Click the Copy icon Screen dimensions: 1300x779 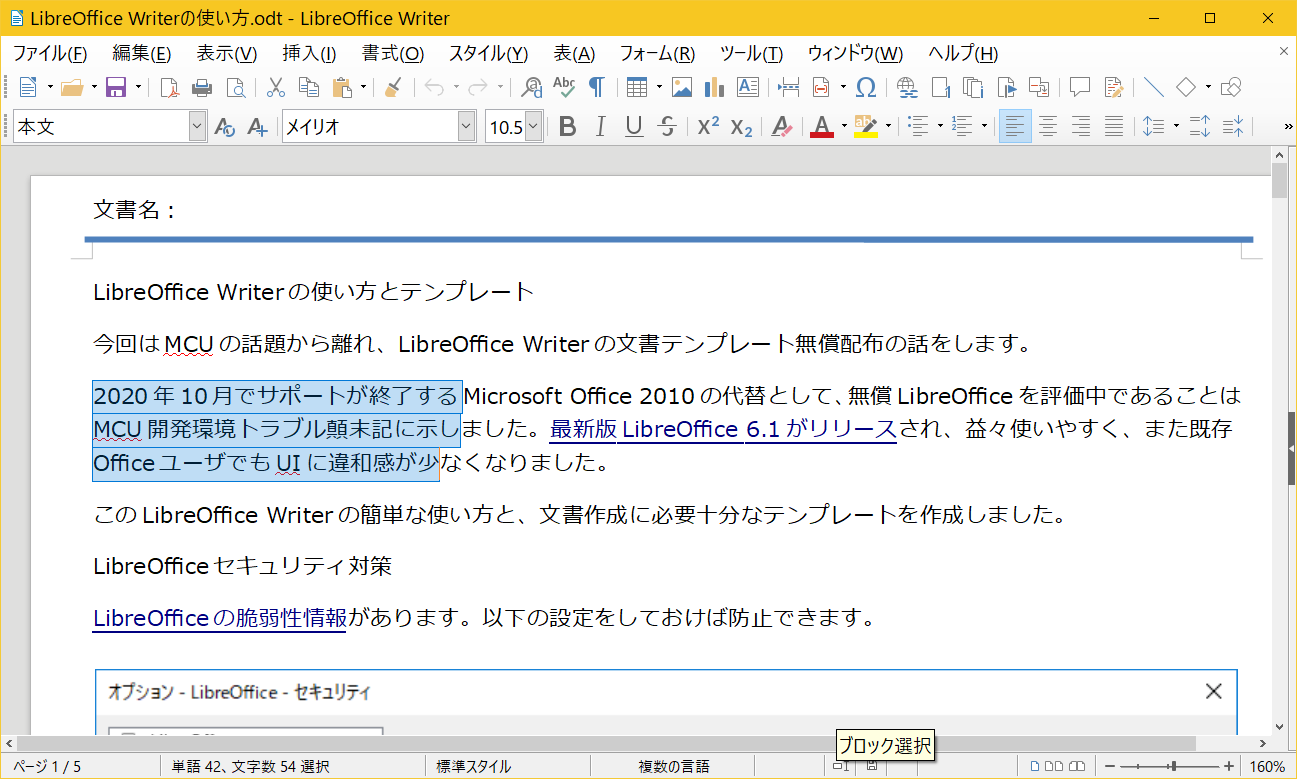click(x=310, y=88)
